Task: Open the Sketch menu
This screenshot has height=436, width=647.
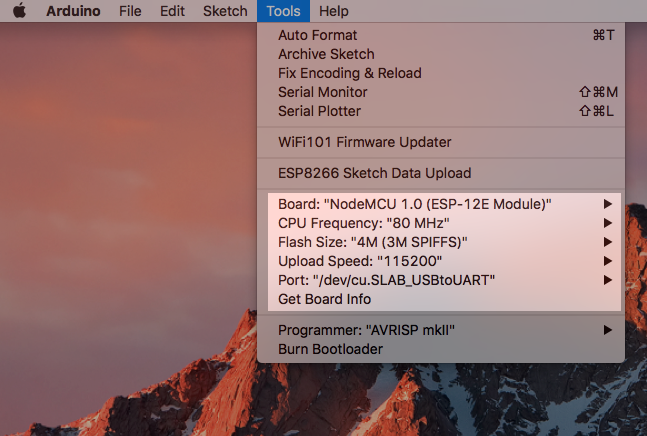Action: [225, 11]
